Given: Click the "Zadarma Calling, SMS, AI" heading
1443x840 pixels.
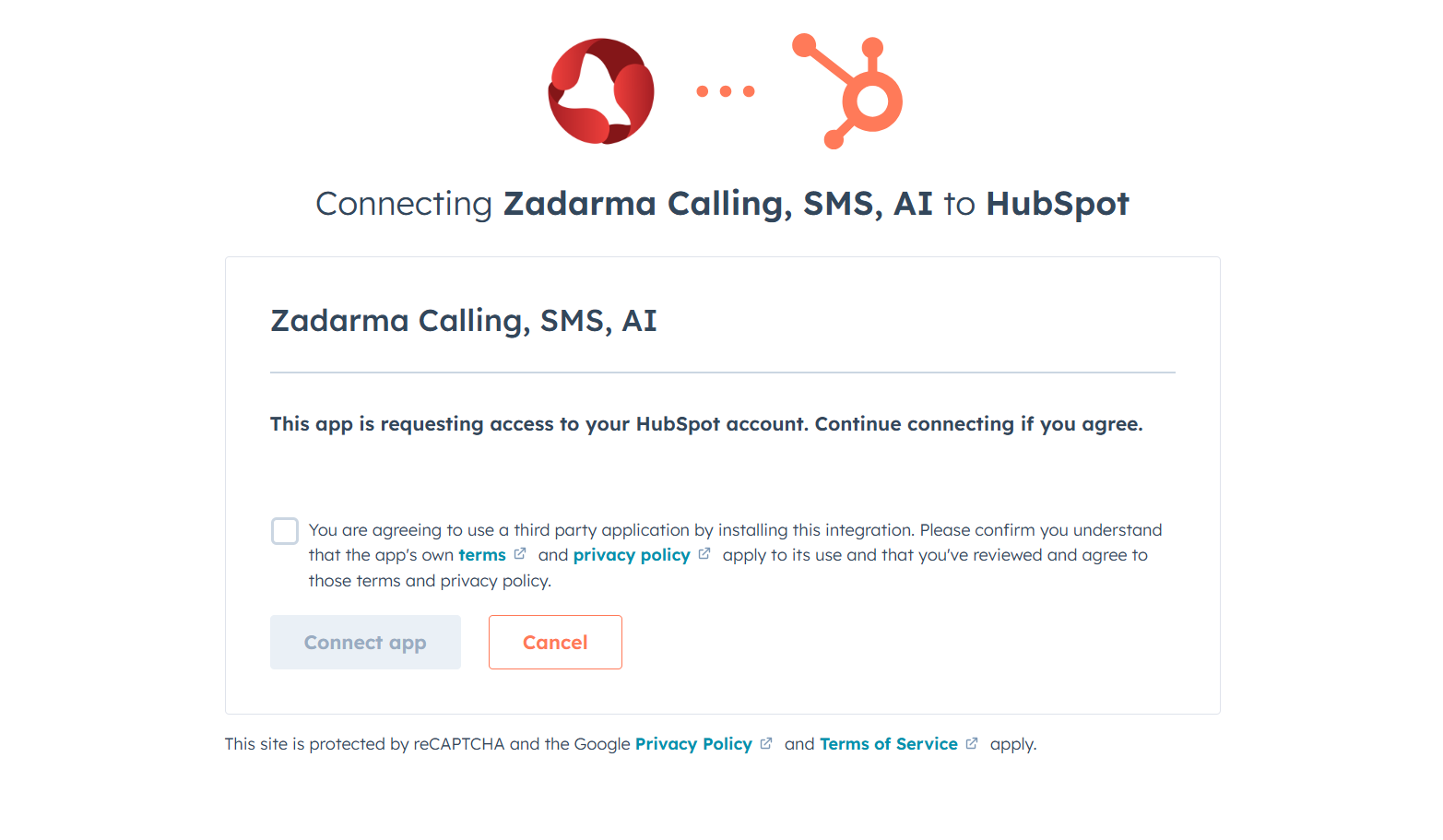Looking at the screenshot, I should (463, 320).
